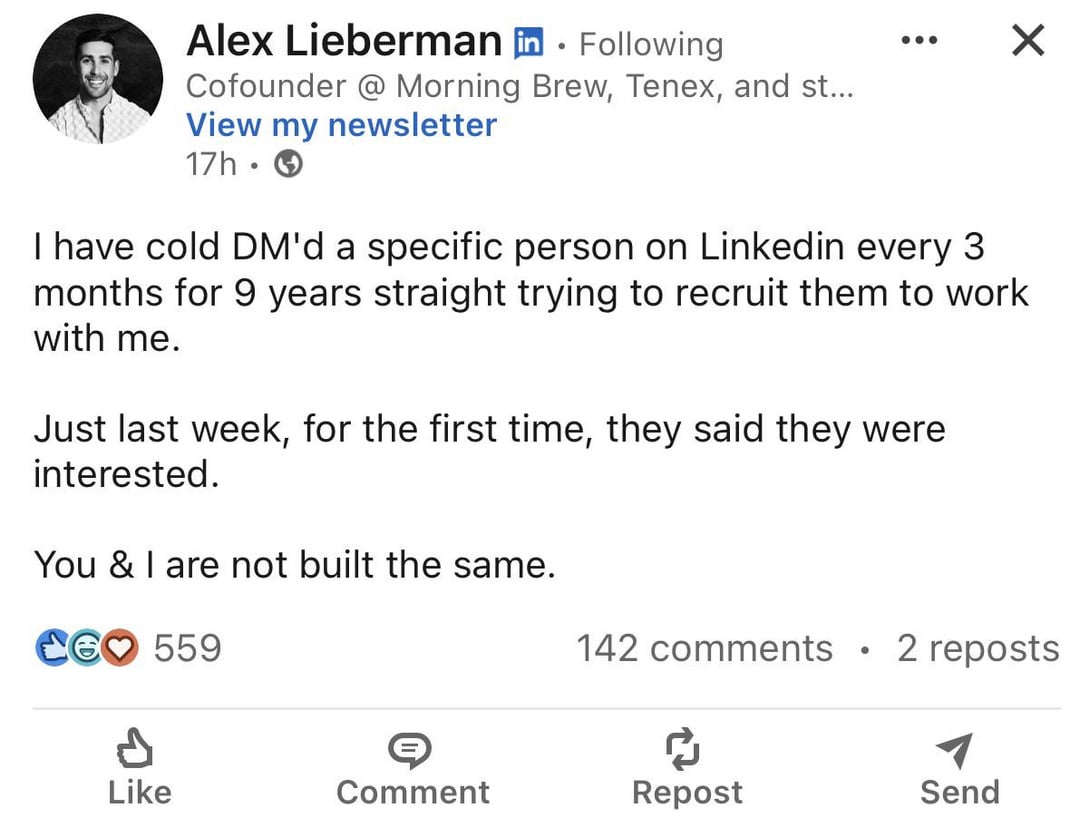View the 2 reposts
Viewport: 1080px width, 827px height.
click(x=977, y=648)
